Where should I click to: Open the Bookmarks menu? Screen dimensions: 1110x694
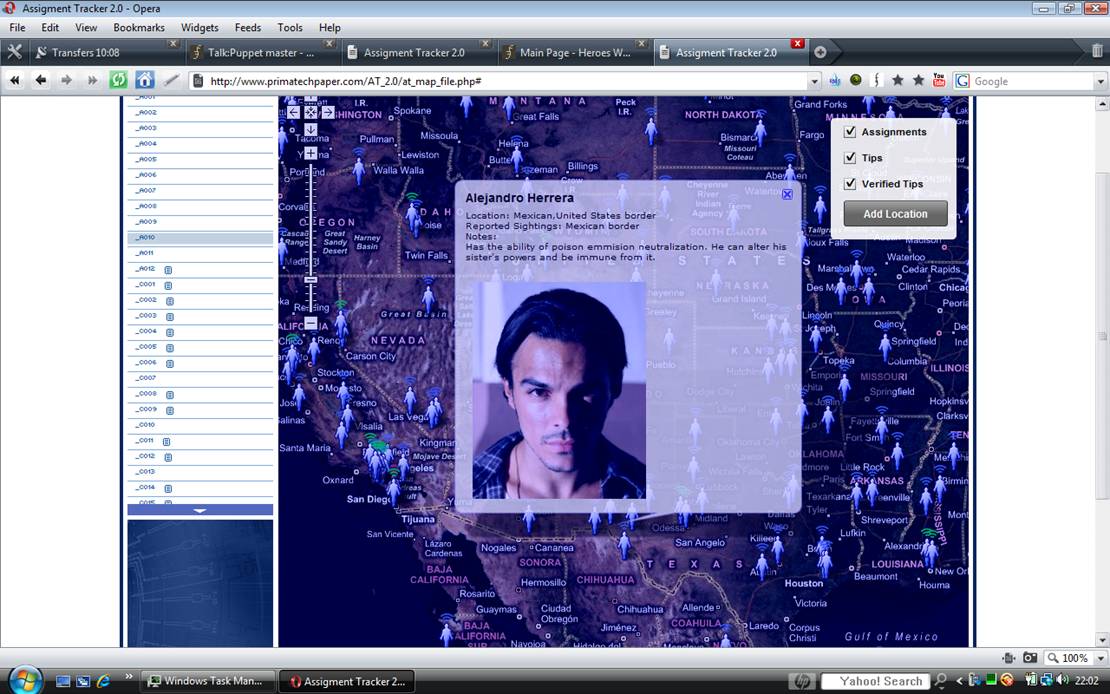coord(139,28)
